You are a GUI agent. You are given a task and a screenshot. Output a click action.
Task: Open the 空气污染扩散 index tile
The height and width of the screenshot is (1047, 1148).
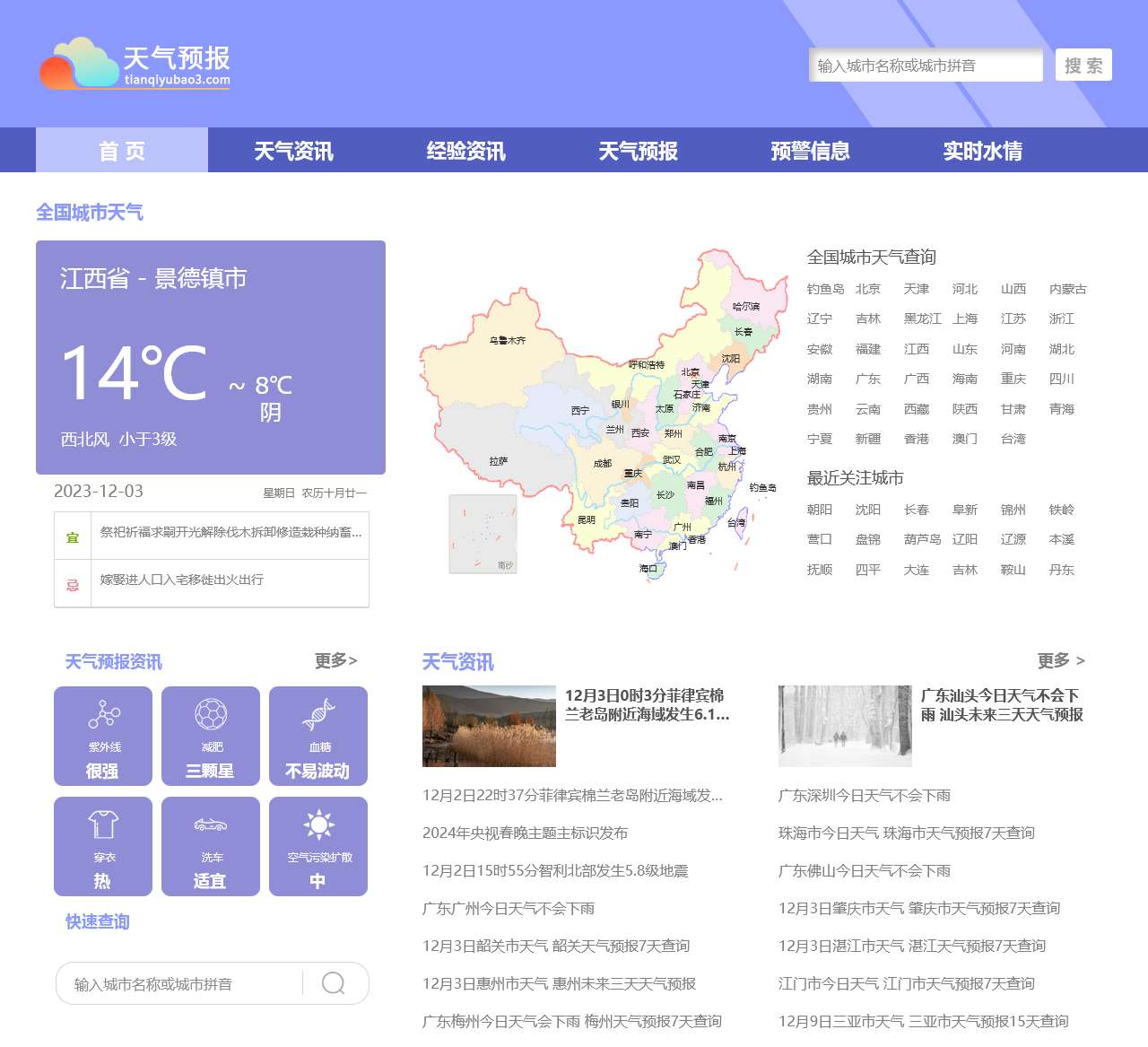tap(318, 846)
